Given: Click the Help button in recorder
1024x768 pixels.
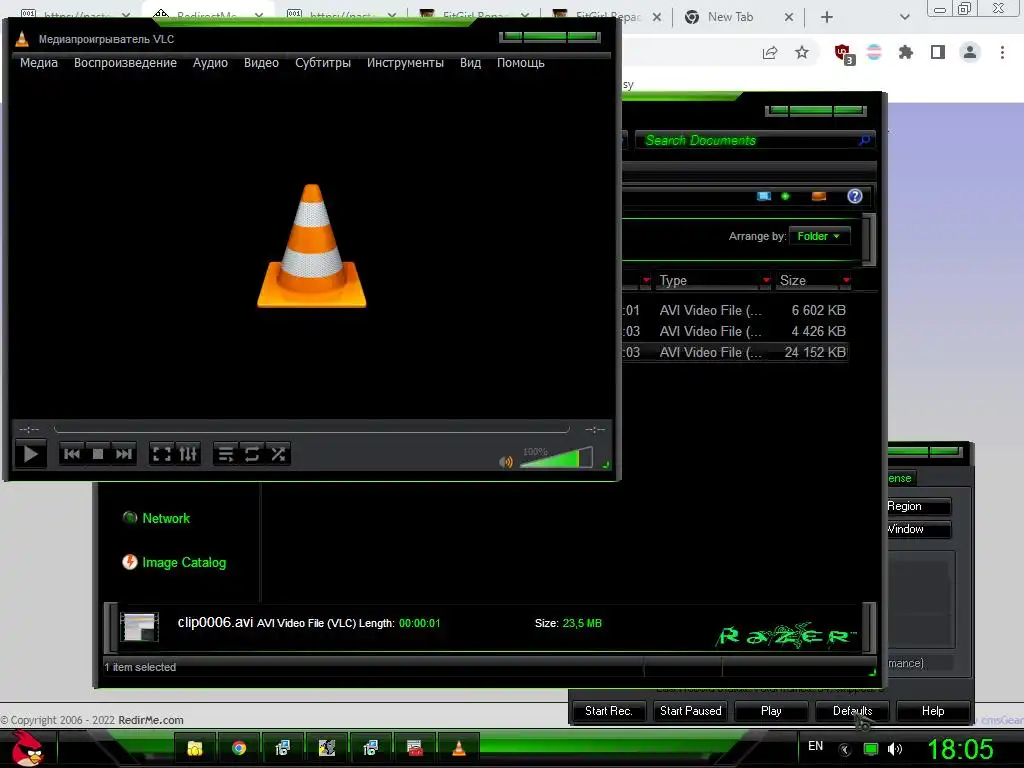Looking at the screenshot, I should pyautogui.click(x=933, y=711).
